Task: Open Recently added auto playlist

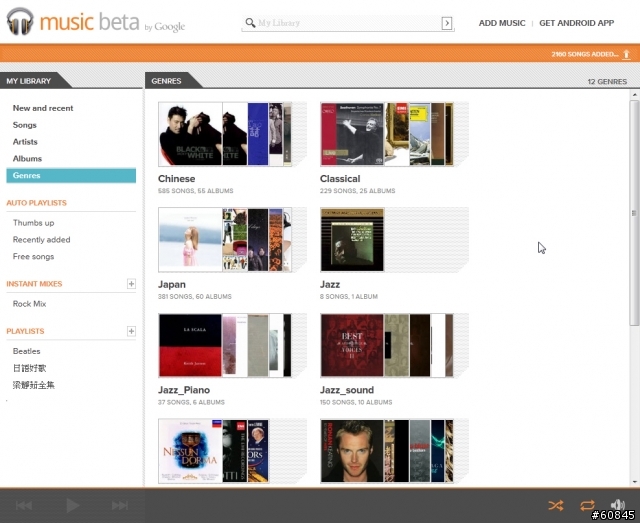Action: point(41,240)
